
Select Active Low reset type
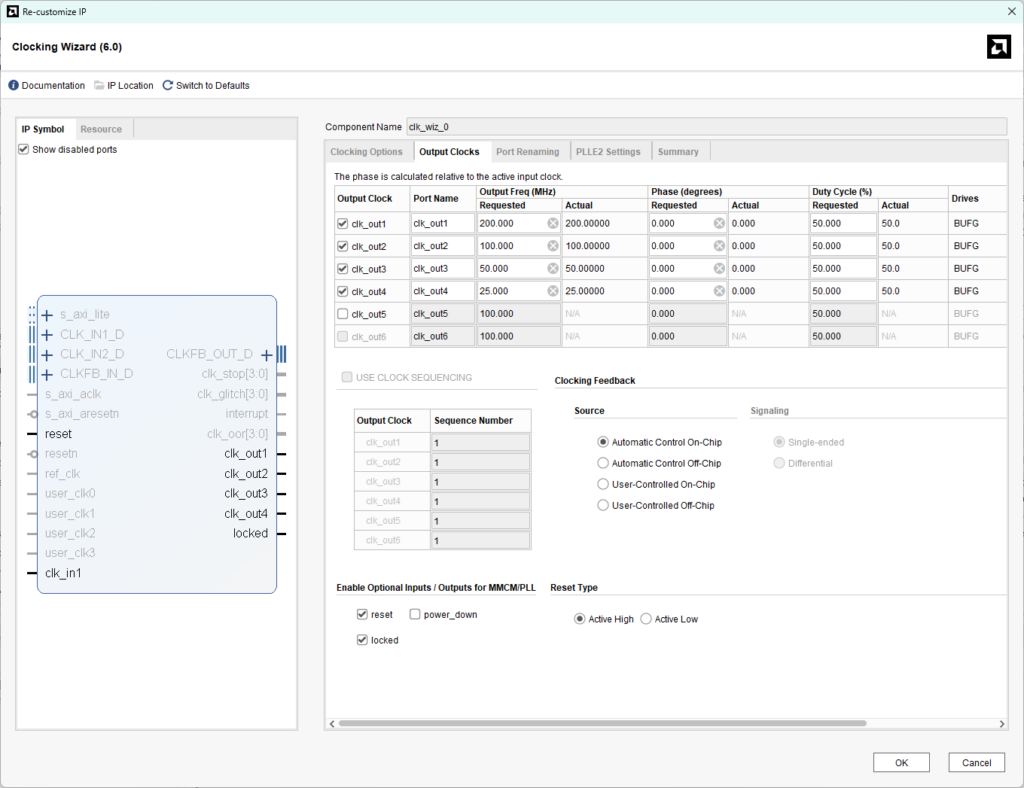(646, 619)
